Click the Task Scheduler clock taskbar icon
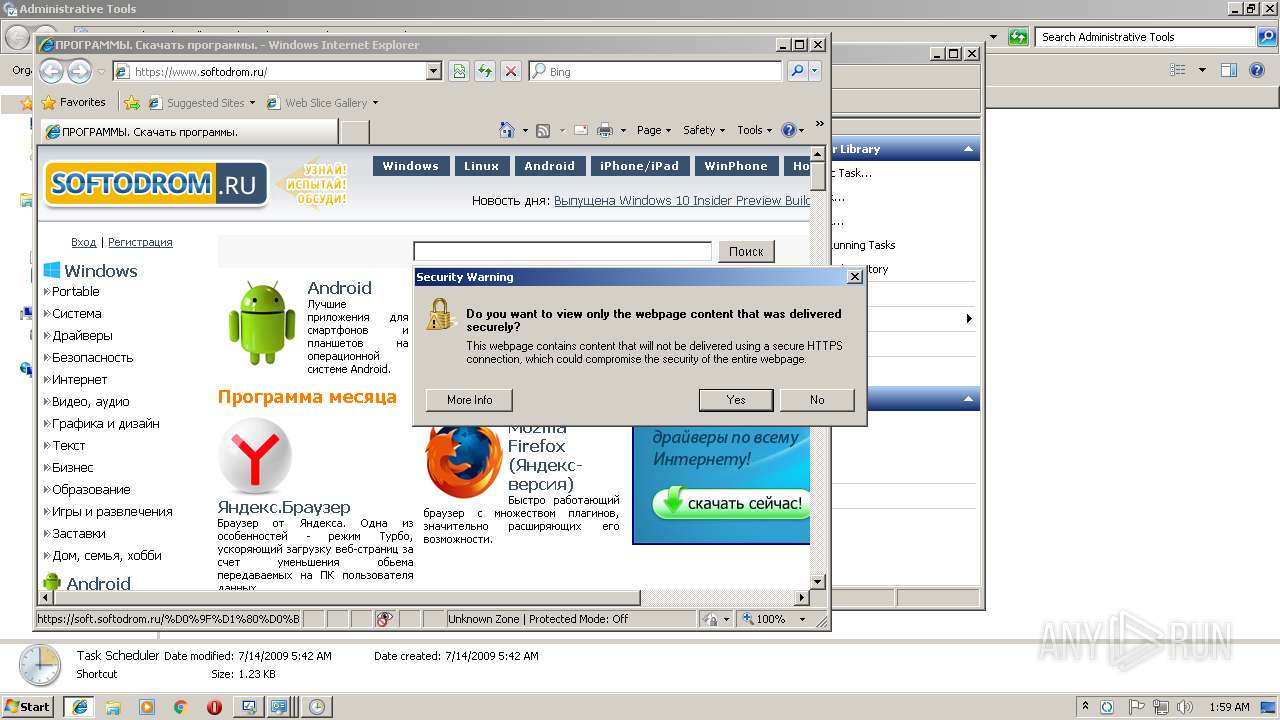The height and width of the screenshot is (720, 1280). coord(316,706)
